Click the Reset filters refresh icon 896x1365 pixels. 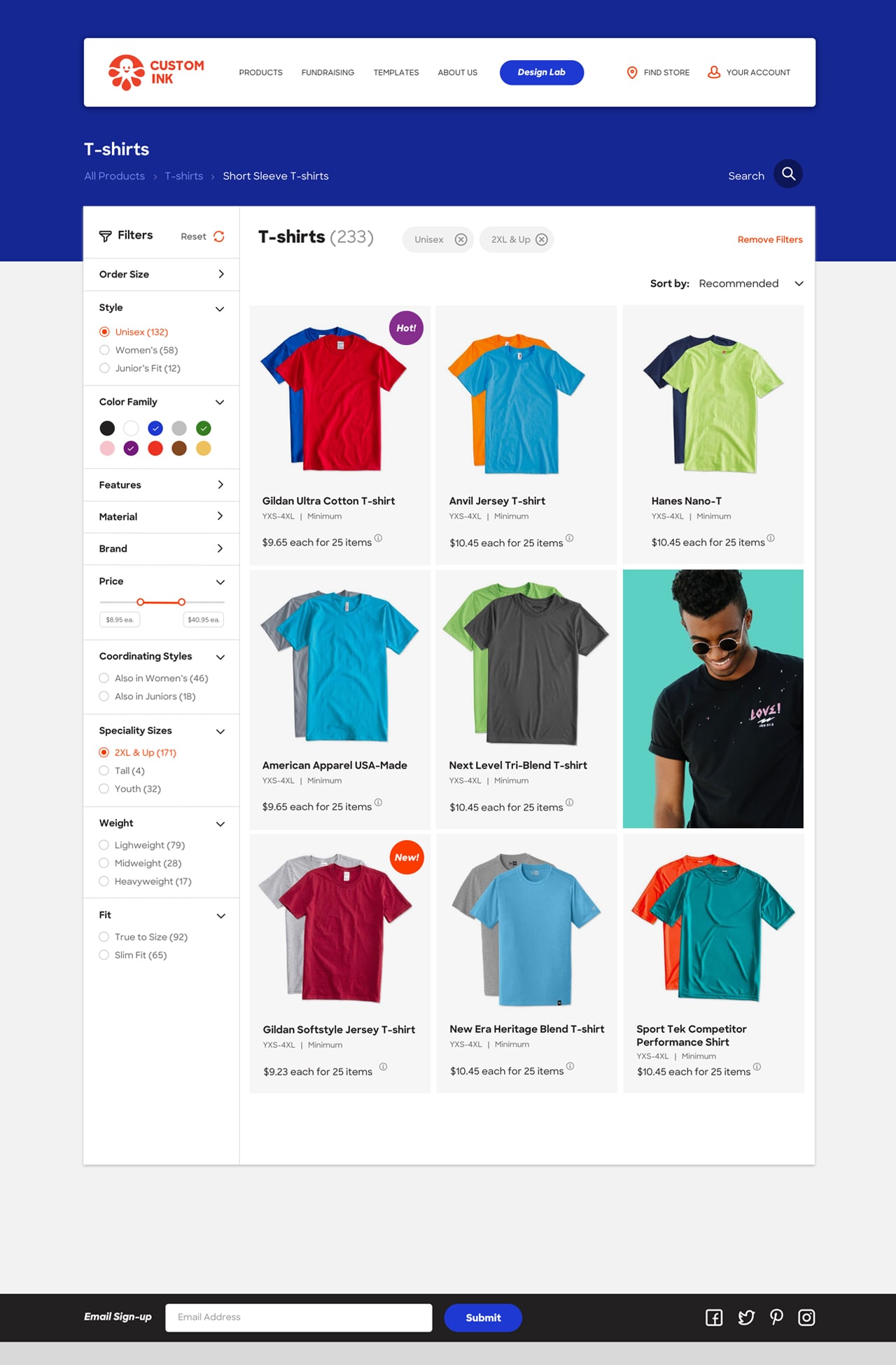[219, 237]
